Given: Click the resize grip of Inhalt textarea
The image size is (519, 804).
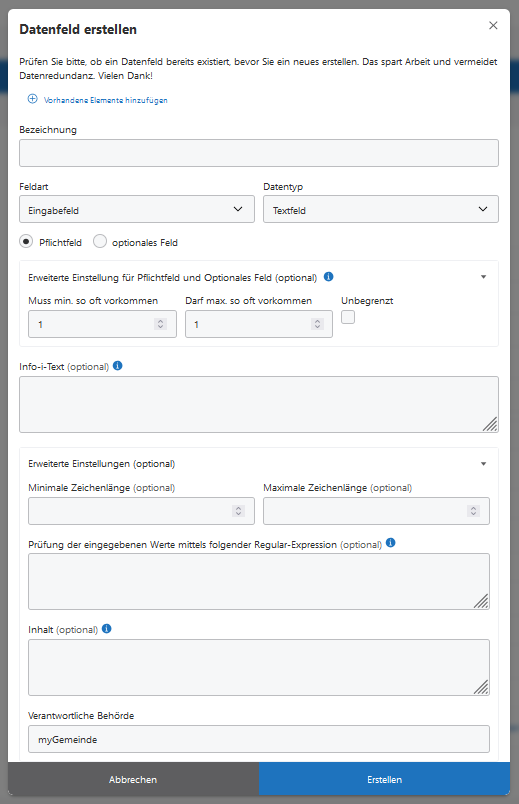Looking at the screenshot, I should [x=481, y=687].
